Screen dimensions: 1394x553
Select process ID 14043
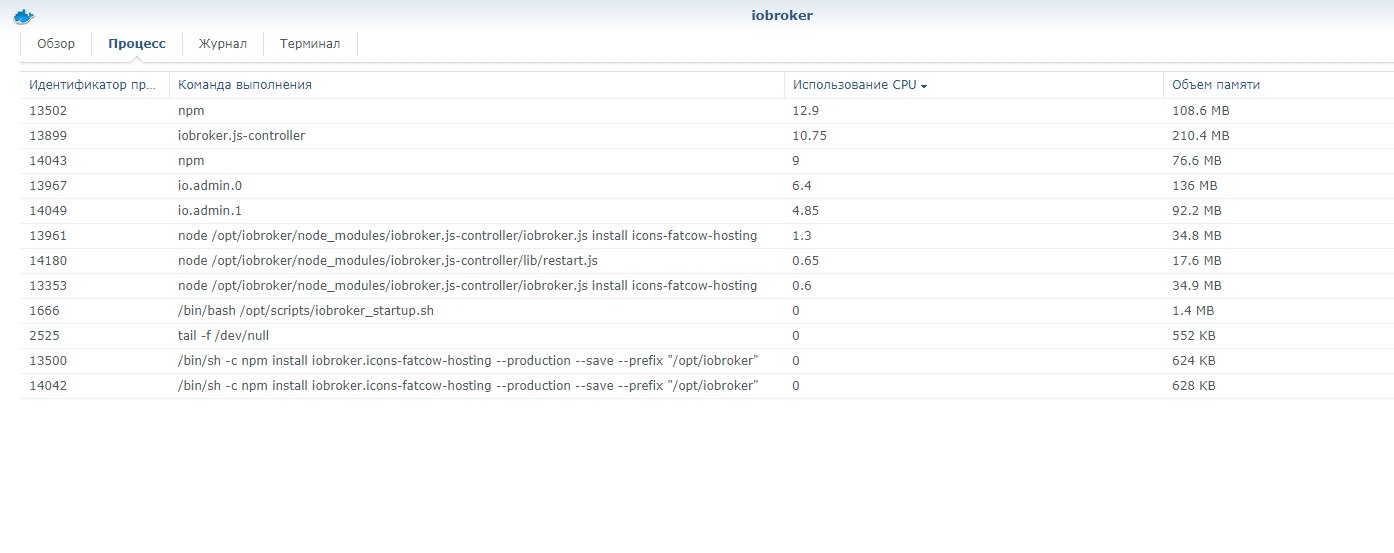pyautogui.click(x=48, y=160)
